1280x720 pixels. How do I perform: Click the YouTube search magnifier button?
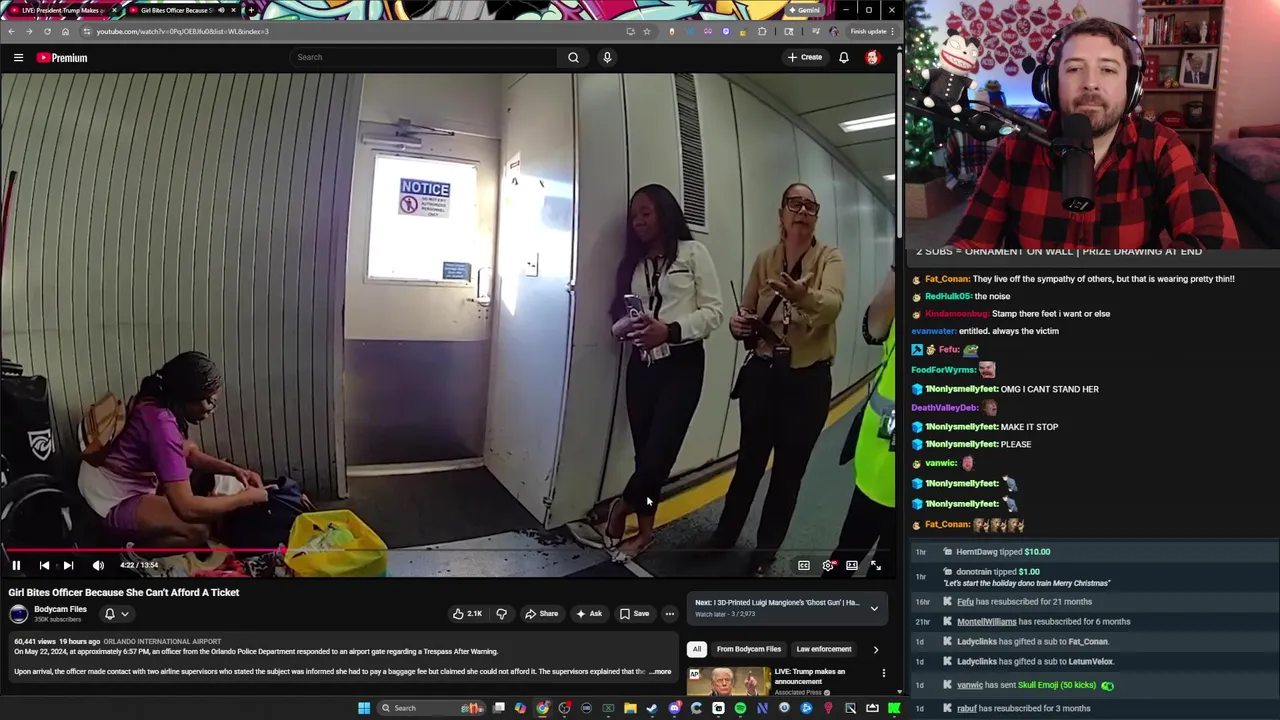coord(573,57)
